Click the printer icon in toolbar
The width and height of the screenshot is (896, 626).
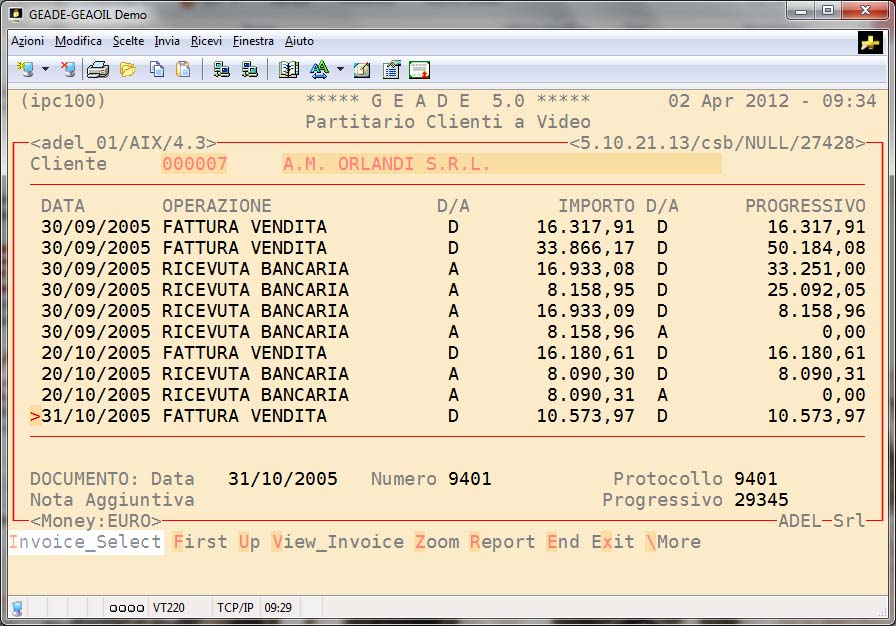(98, 70)
